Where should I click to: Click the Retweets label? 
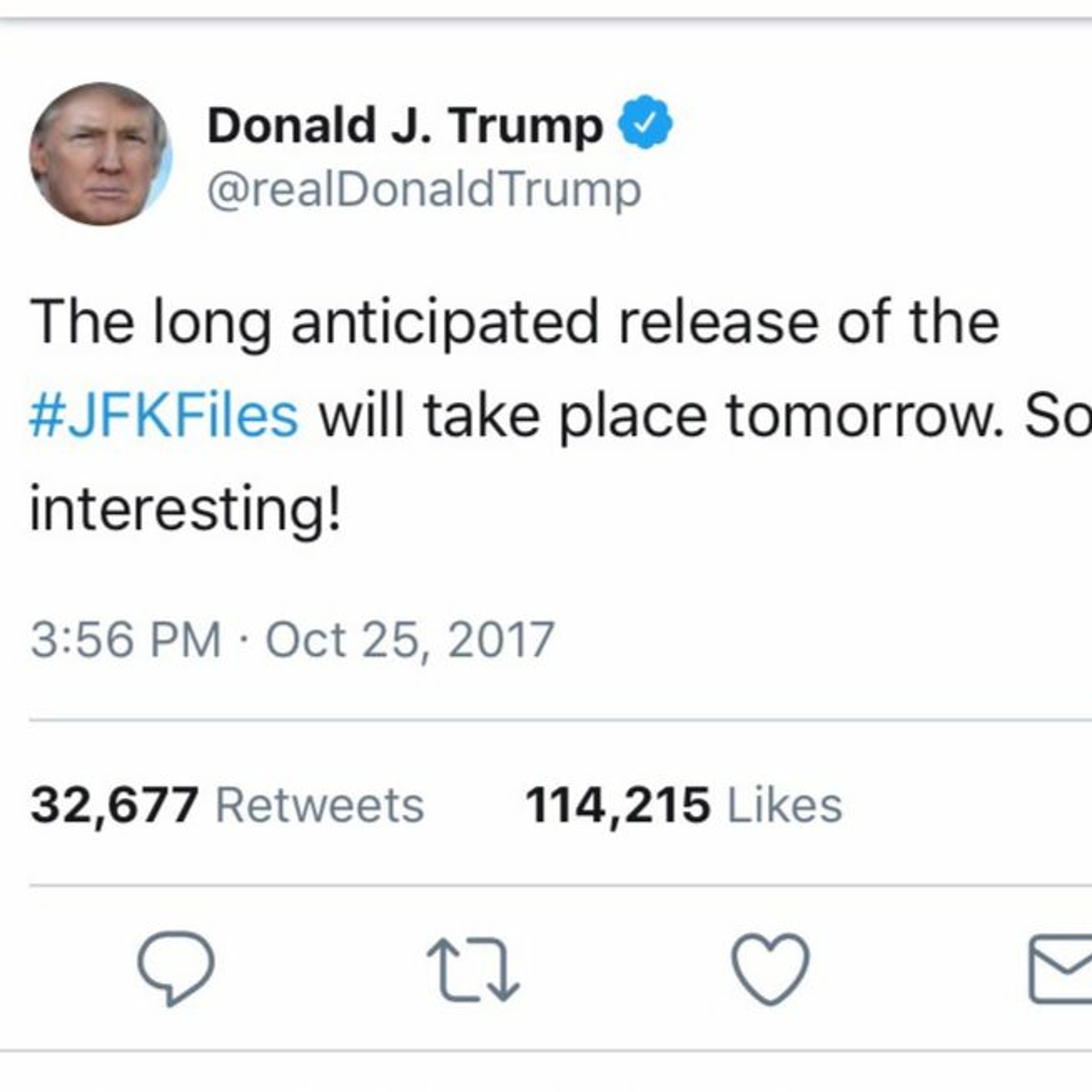(x=319, y=805)
